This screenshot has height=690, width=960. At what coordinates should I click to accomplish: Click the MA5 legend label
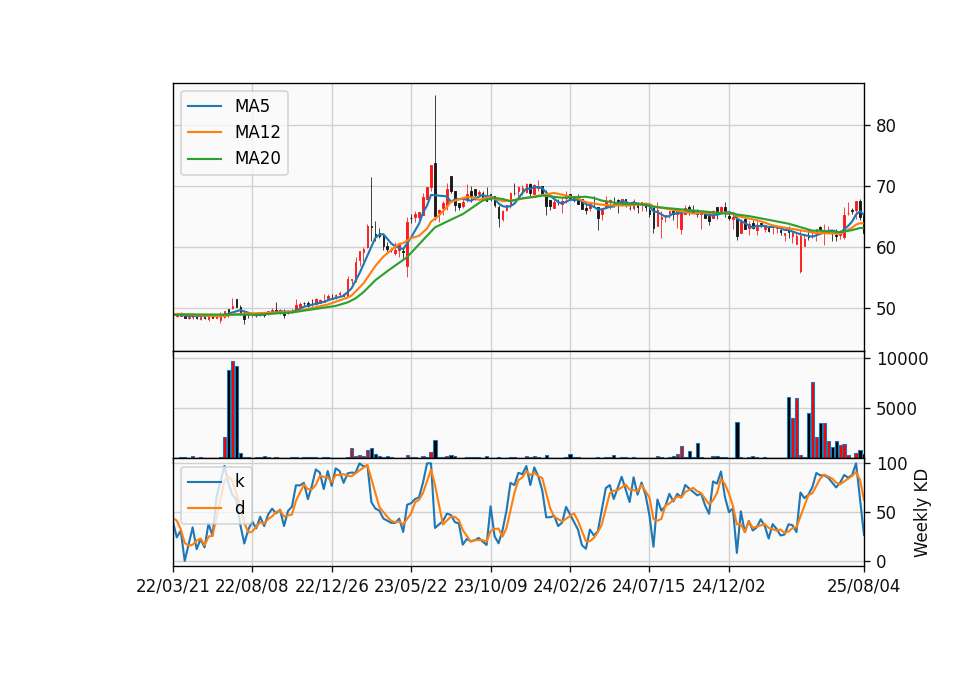(x=252, y=106)
